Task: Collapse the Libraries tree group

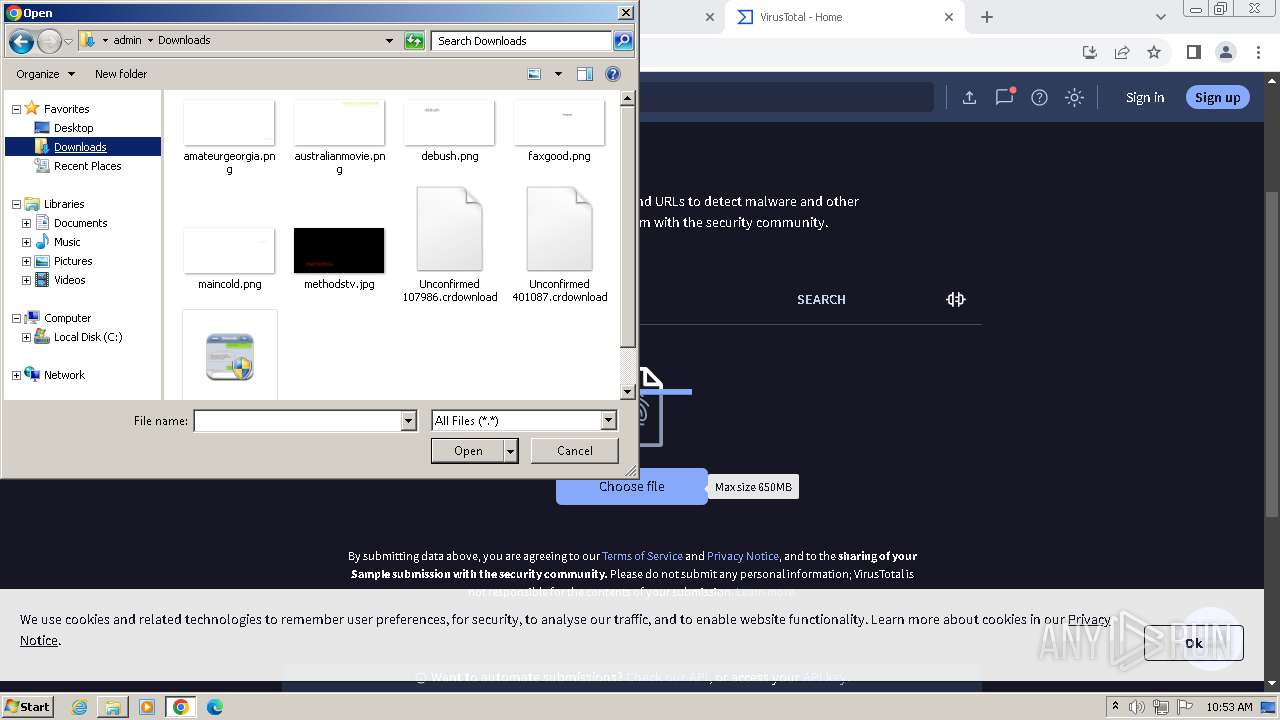Action: tap(16, 204)
